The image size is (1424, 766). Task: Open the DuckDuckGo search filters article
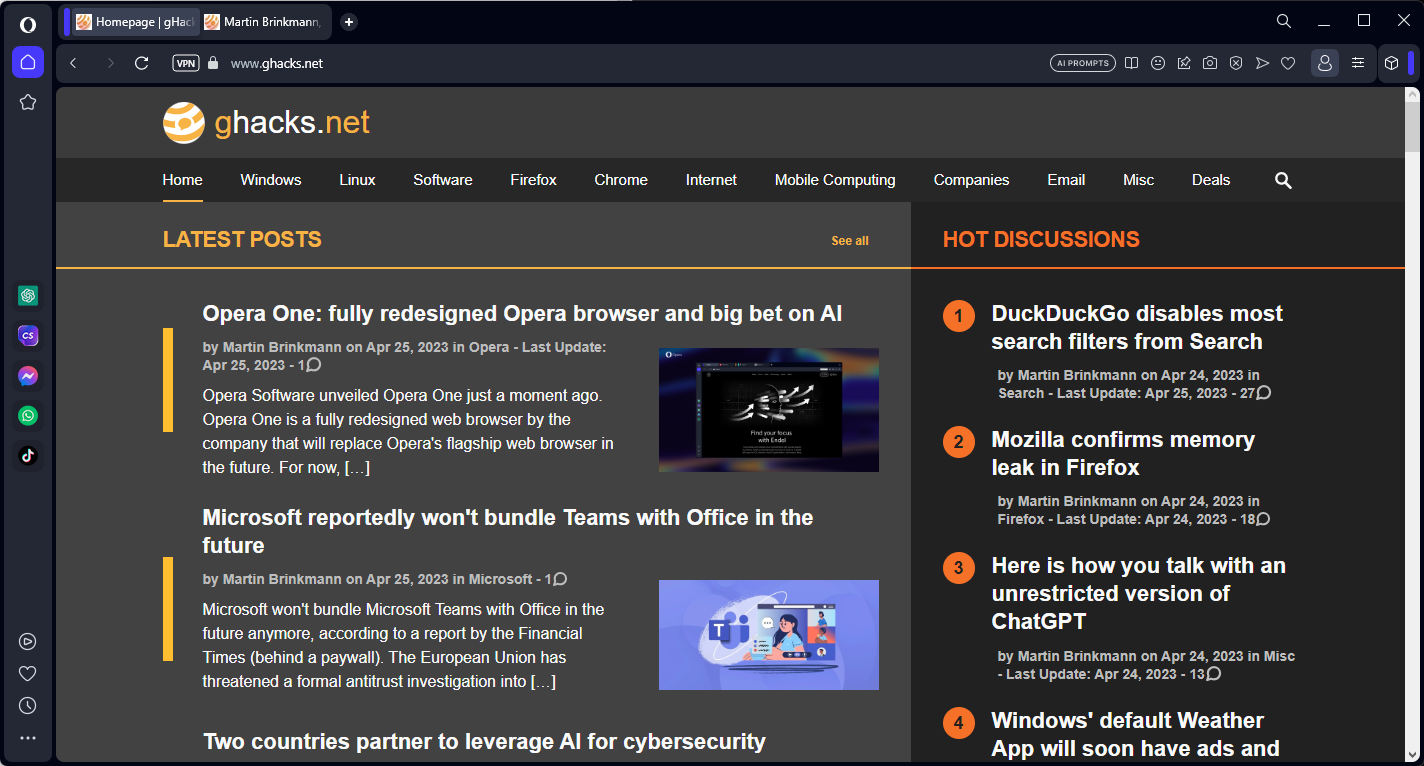tap(1136, 326)
